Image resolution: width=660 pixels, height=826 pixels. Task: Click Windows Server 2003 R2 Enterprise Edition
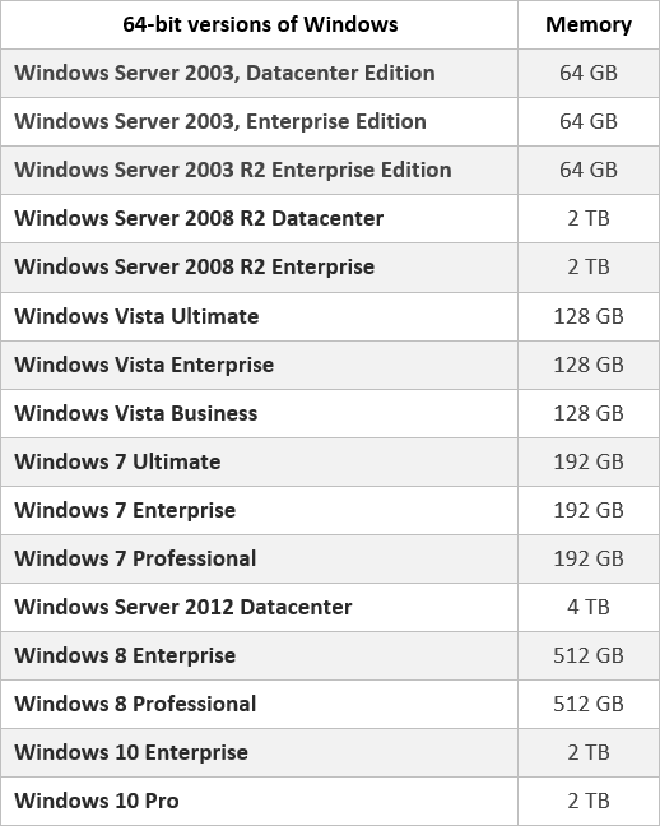click(x=233, y=170)
